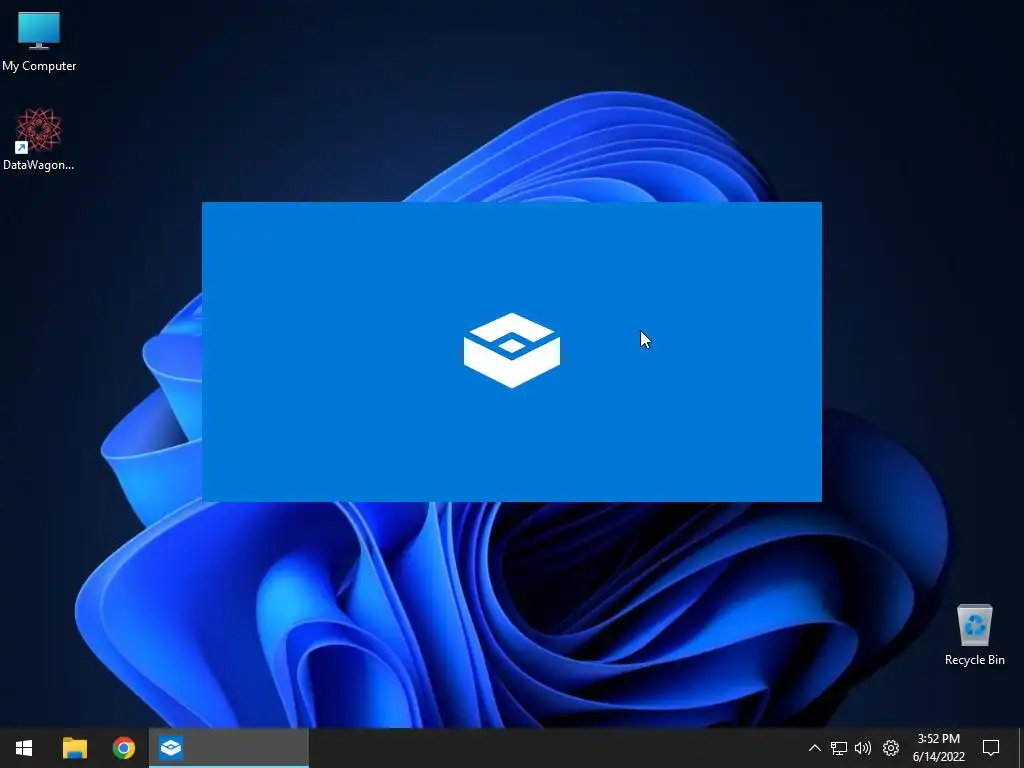Image resolution: width=1024 pixels, height=768 pixels.
Task: Open the volume control tray icon
Action: (x=863, y=748)
